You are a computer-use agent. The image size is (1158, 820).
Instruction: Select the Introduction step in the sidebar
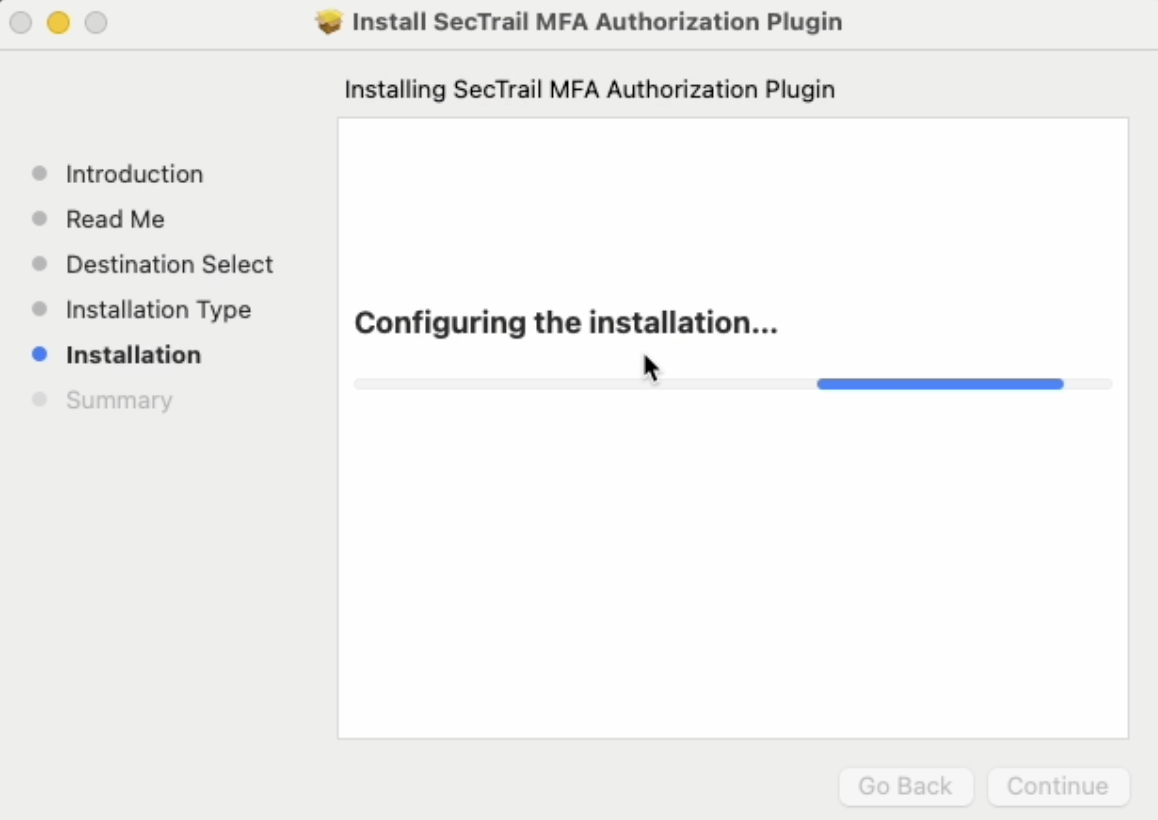coord(134,173)
